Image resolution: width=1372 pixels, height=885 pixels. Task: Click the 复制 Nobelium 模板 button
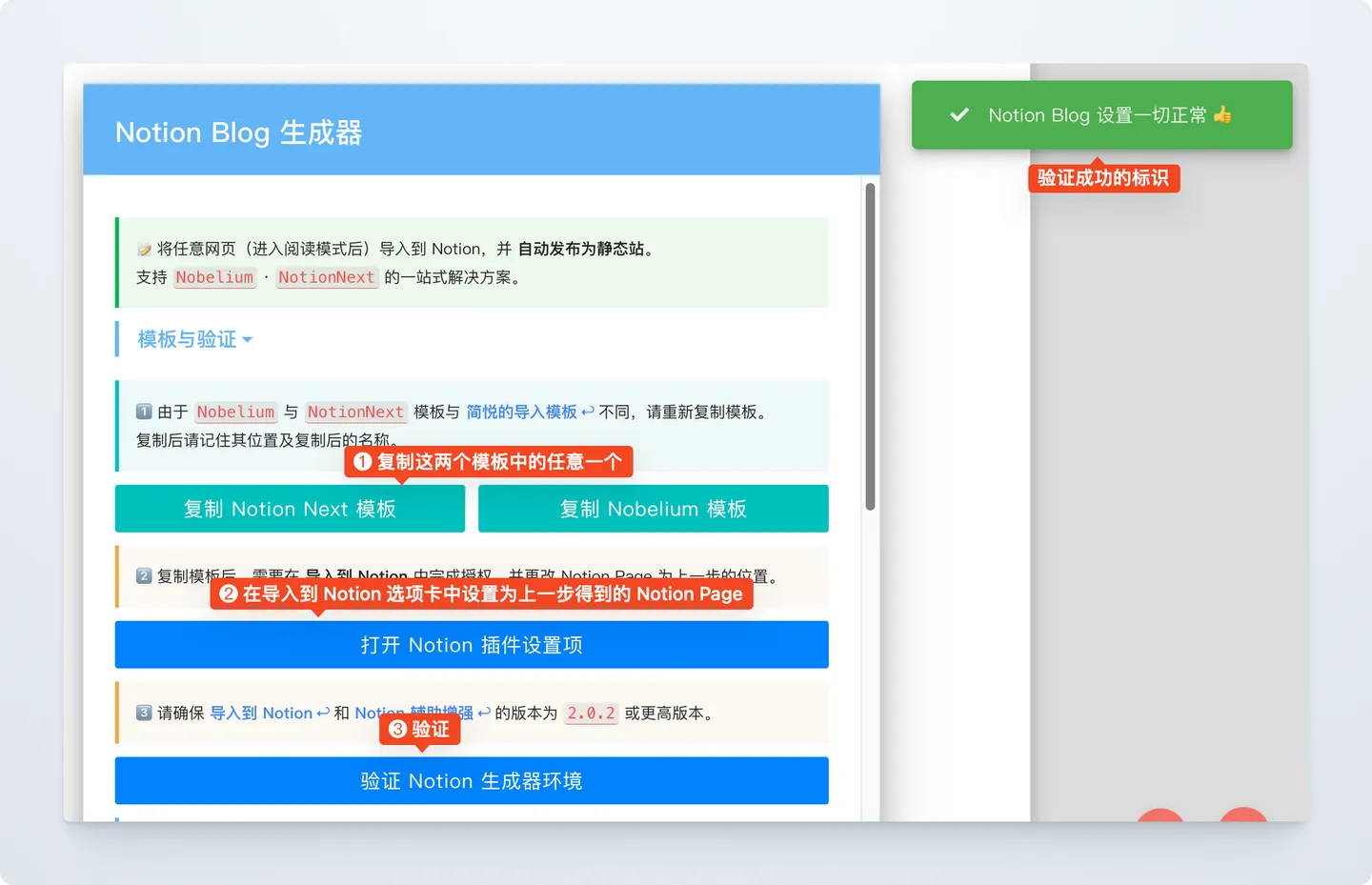click(x=654, y=509)
